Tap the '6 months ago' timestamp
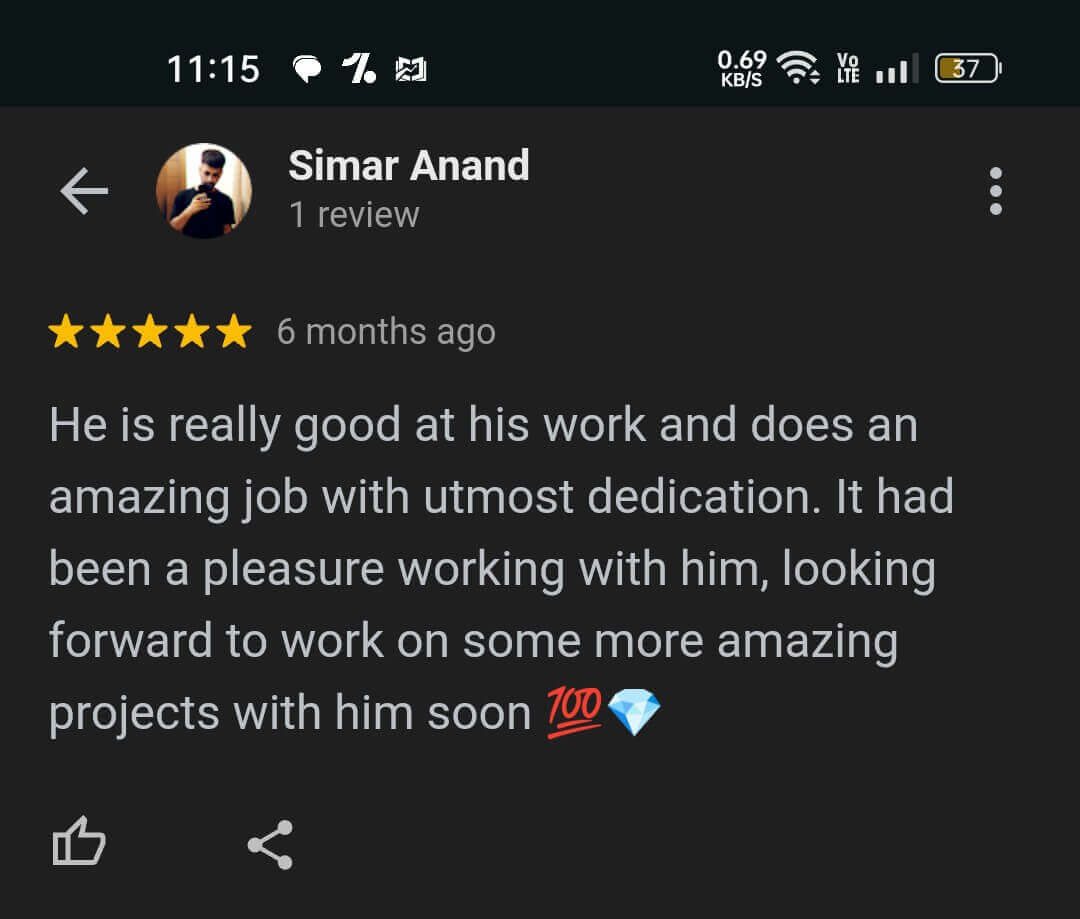Screen dimensions: 1080x919 point(386,333)
